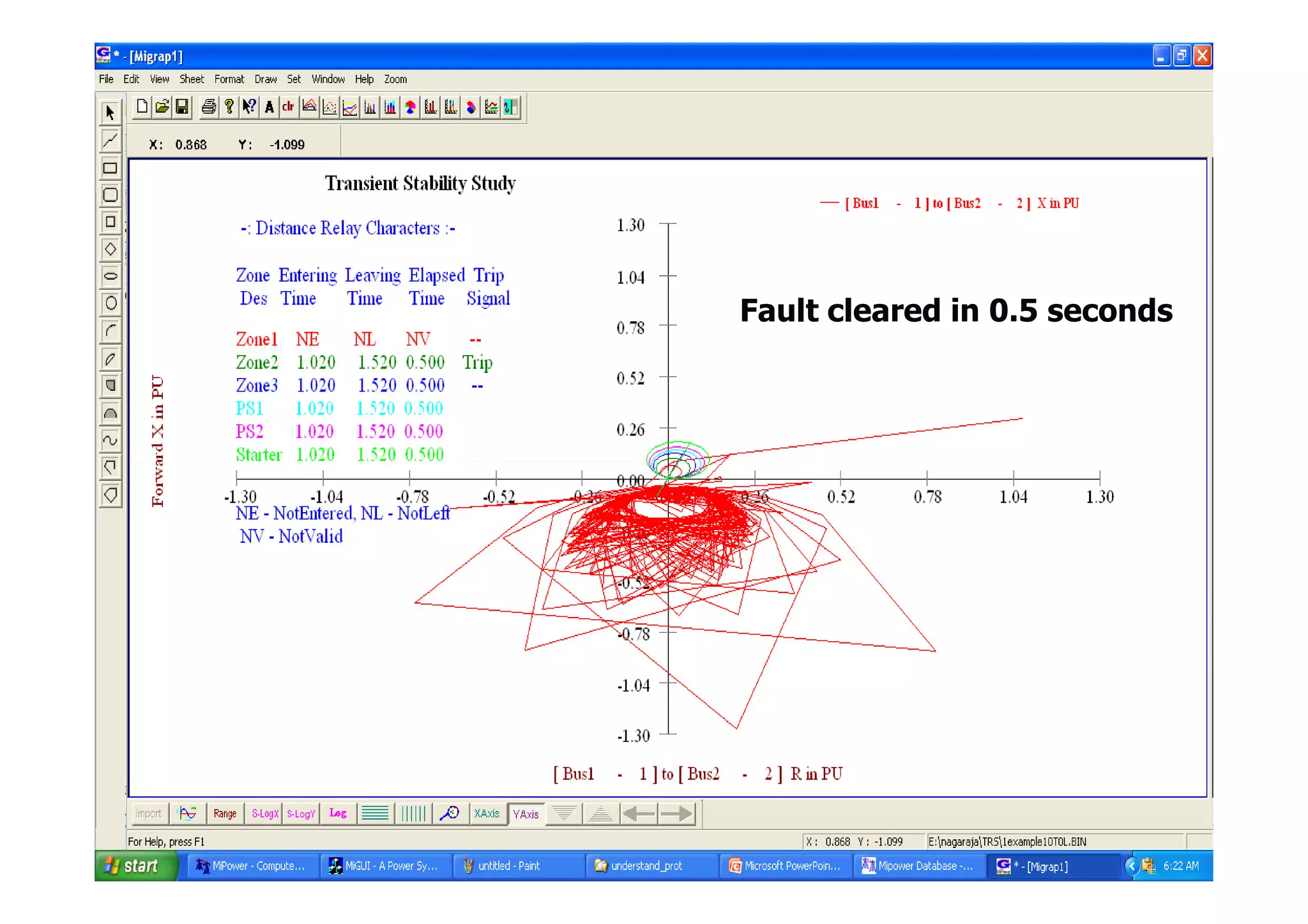Choose the dotted-axis column chart with red bar
The height and width of the screenshot is (924, 1308).
click(431, 107)
